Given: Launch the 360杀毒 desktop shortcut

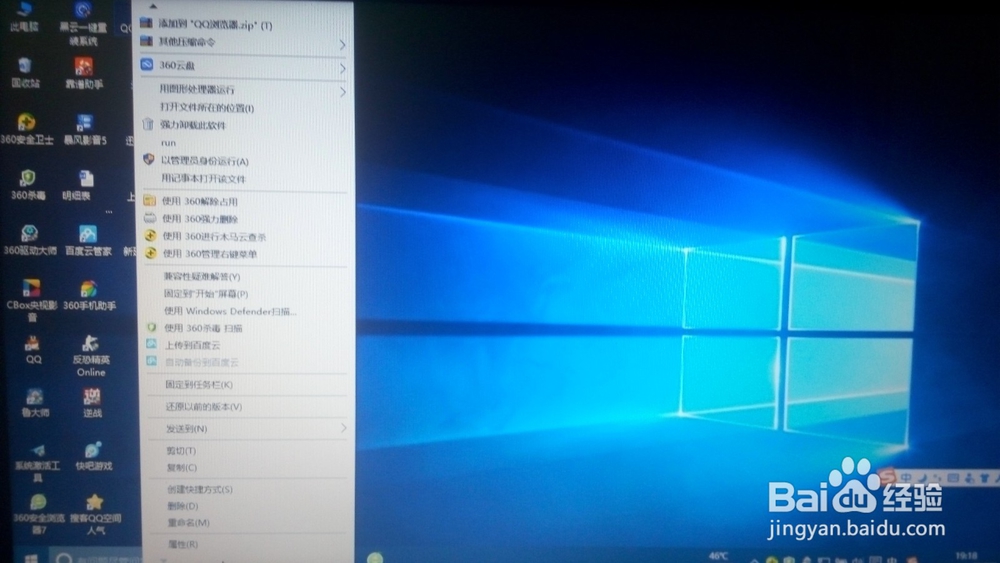Looking at the screenshot, I should coord(27,185).
